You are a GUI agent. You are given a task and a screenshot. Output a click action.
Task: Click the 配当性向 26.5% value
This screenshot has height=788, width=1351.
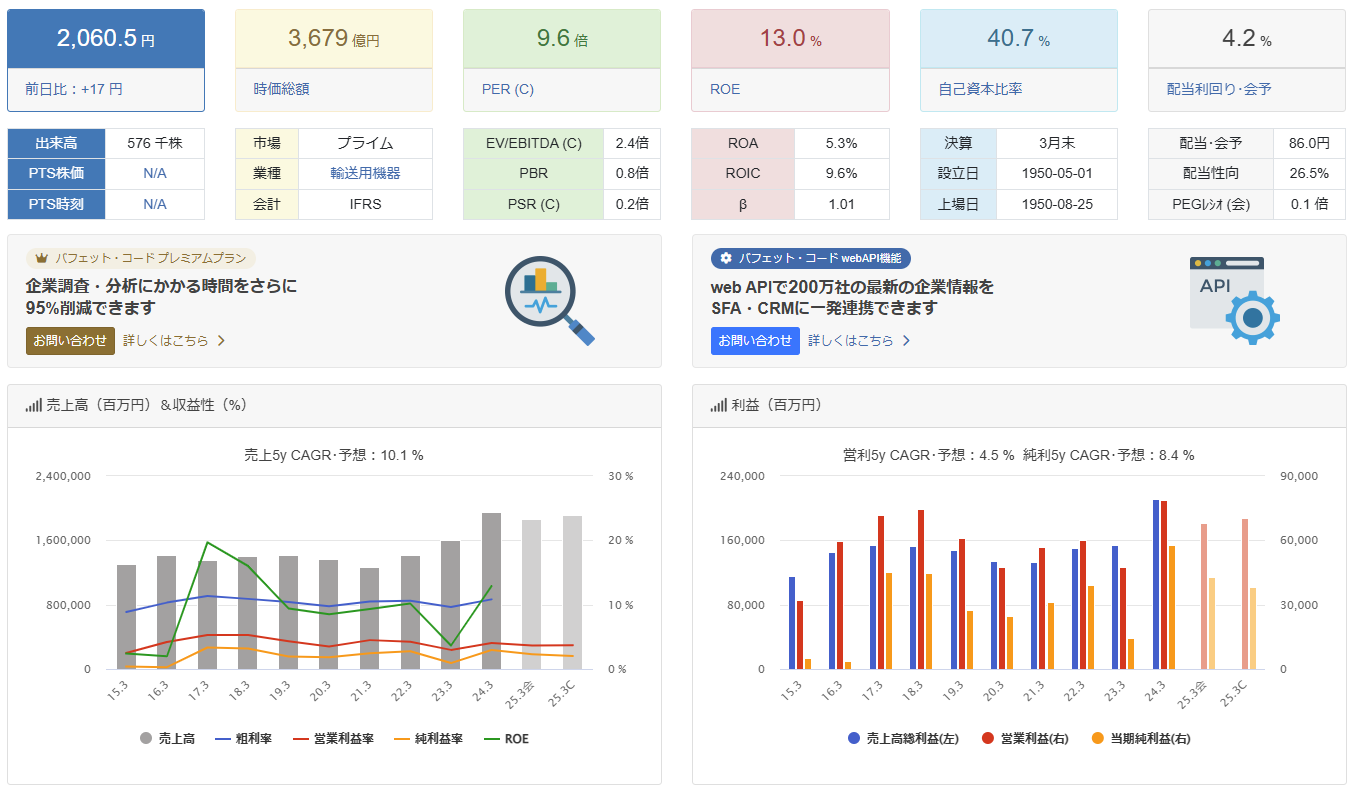click(x=1310, y=174)
